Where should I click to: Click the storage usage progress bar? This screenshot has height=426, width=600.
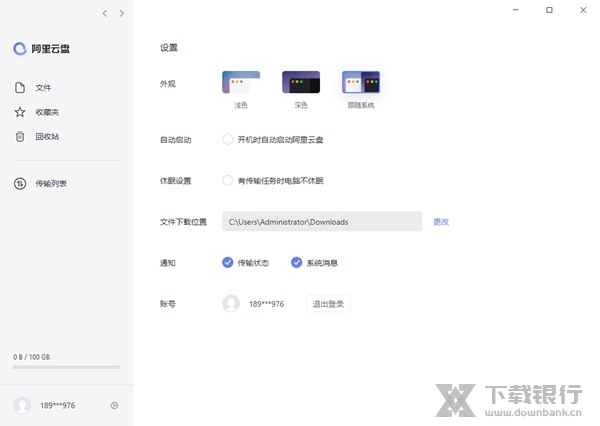click(67, 367)
